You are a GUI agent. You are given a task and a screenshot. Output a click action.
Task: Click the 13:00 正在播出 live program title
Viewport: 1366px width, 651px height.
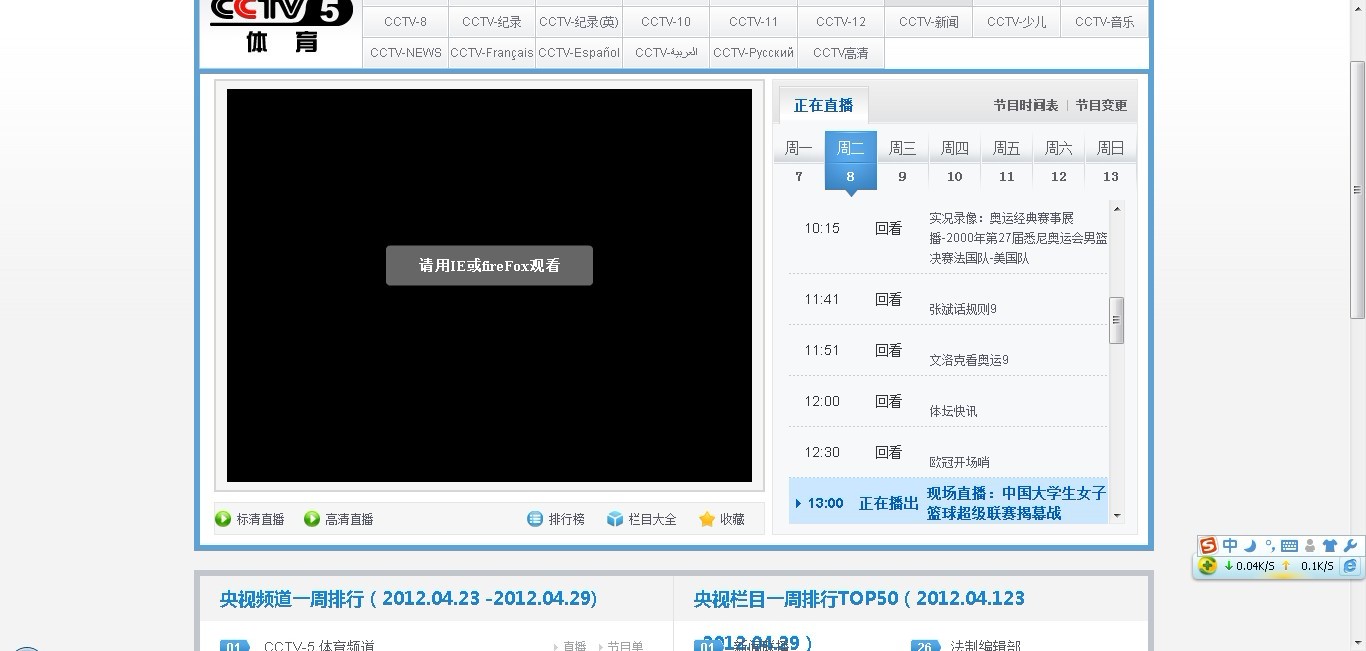click(1016, 503)
